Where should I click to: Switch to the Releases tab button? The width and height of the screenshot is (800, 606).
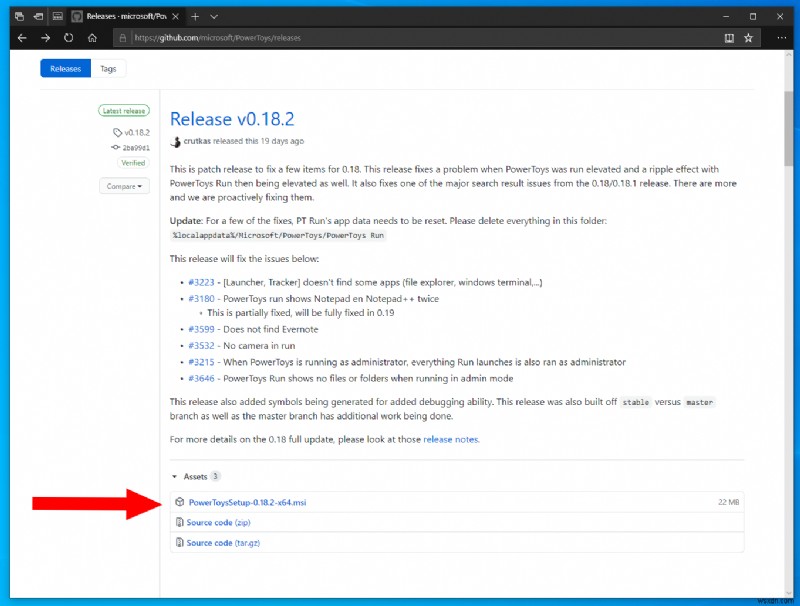click(65, 68)
